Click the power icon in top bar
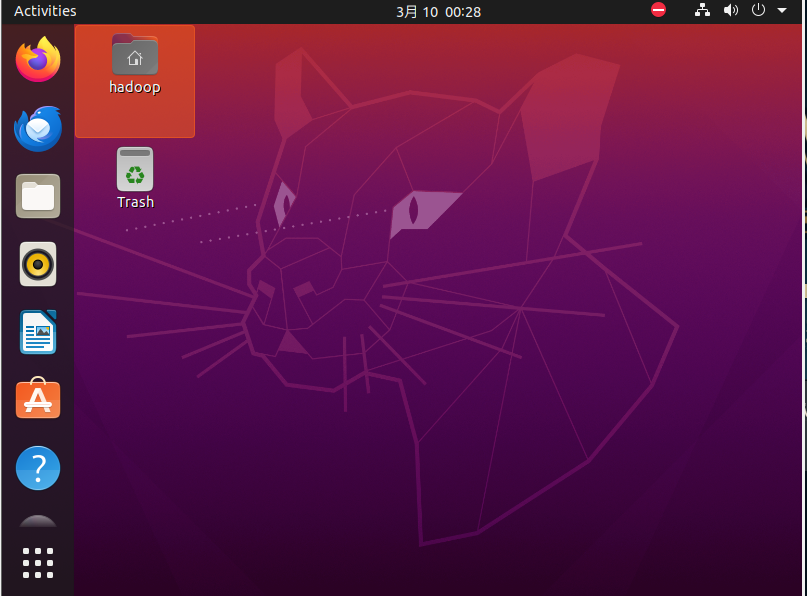 click(759, 10)
